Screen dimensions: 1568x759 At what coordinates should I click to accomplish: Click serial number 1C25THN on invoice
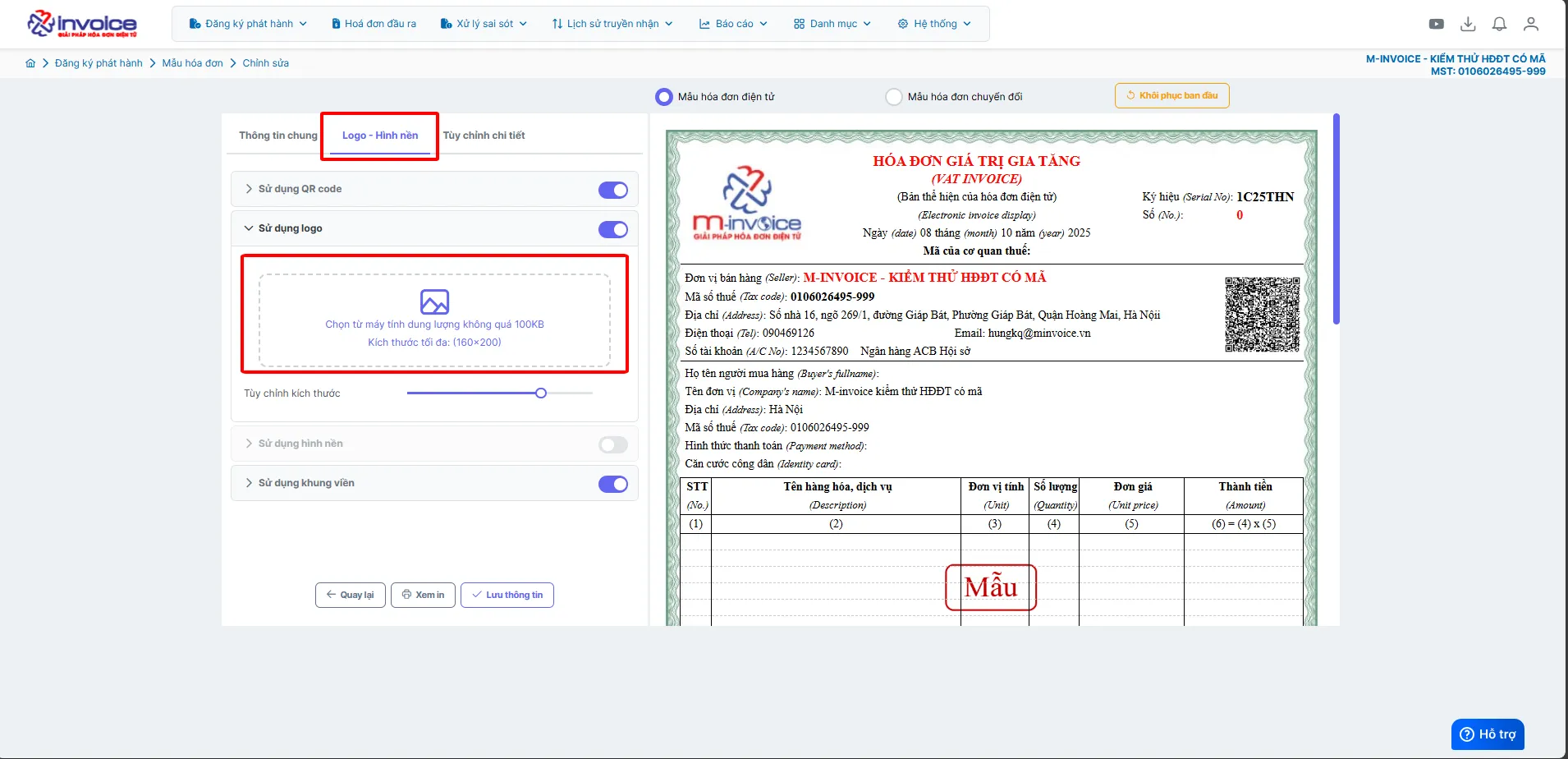1265,197
